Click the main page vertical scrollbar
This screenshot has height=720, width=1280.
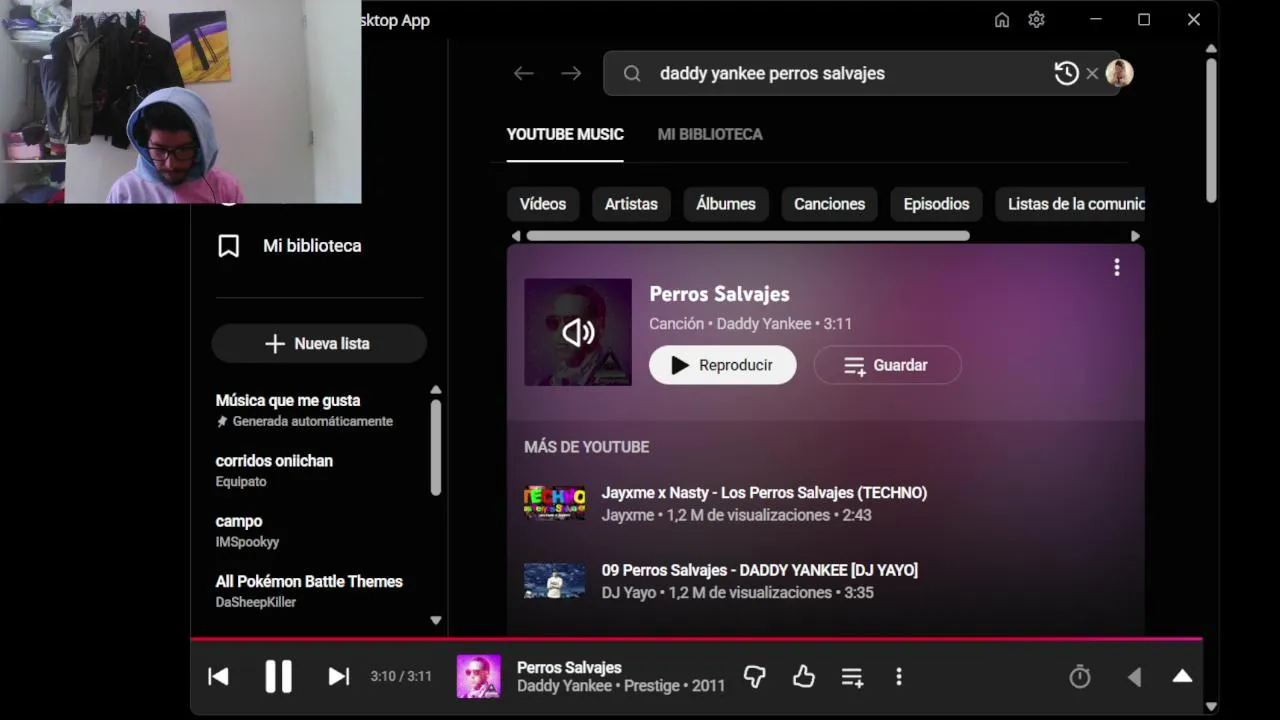tap(1211, 130)
